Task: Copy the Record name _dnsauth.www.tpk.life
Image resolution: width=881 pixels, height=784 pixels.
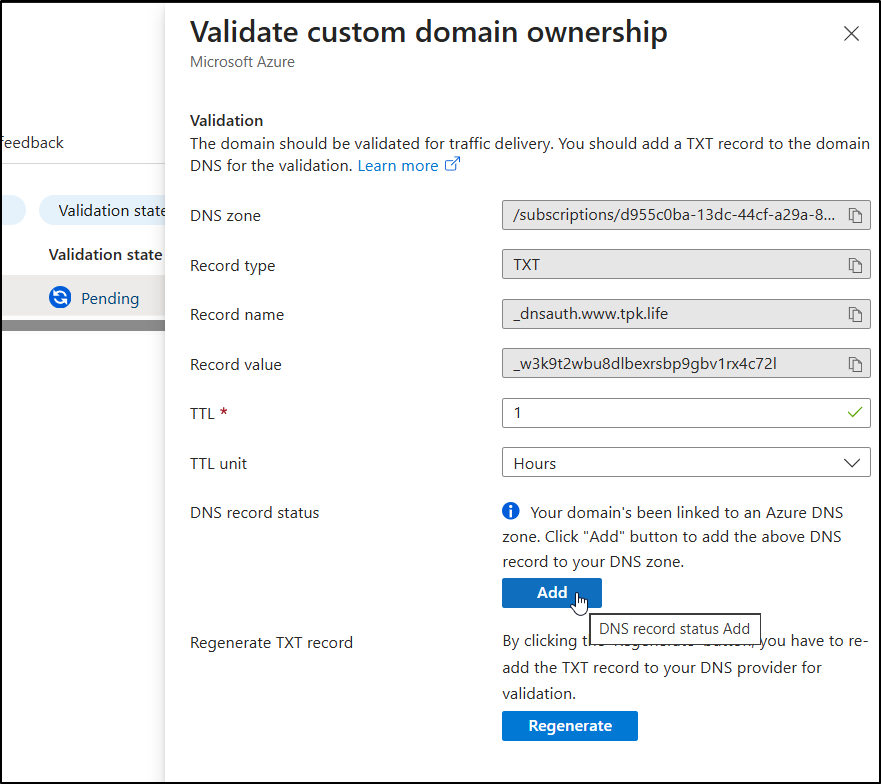Action: [x=855, y=315]
